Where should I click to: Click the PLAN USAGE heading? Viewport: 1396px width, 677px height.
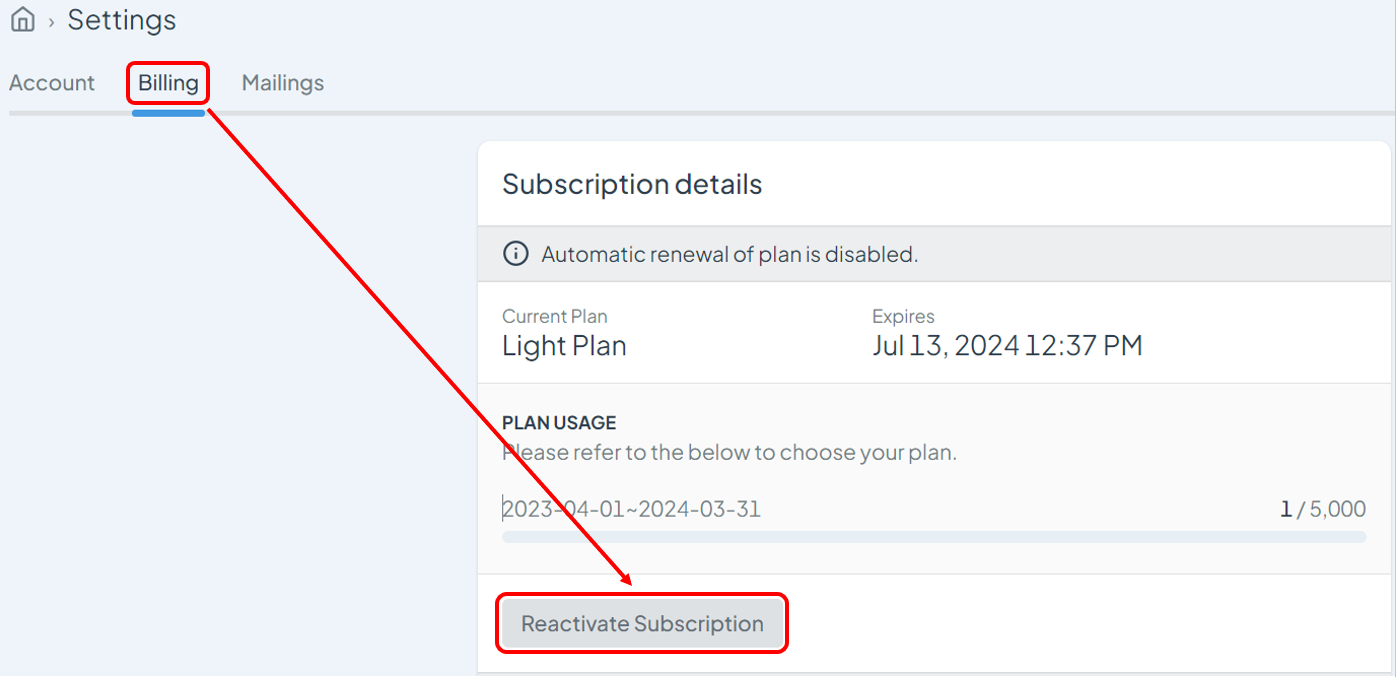(559, 423)
